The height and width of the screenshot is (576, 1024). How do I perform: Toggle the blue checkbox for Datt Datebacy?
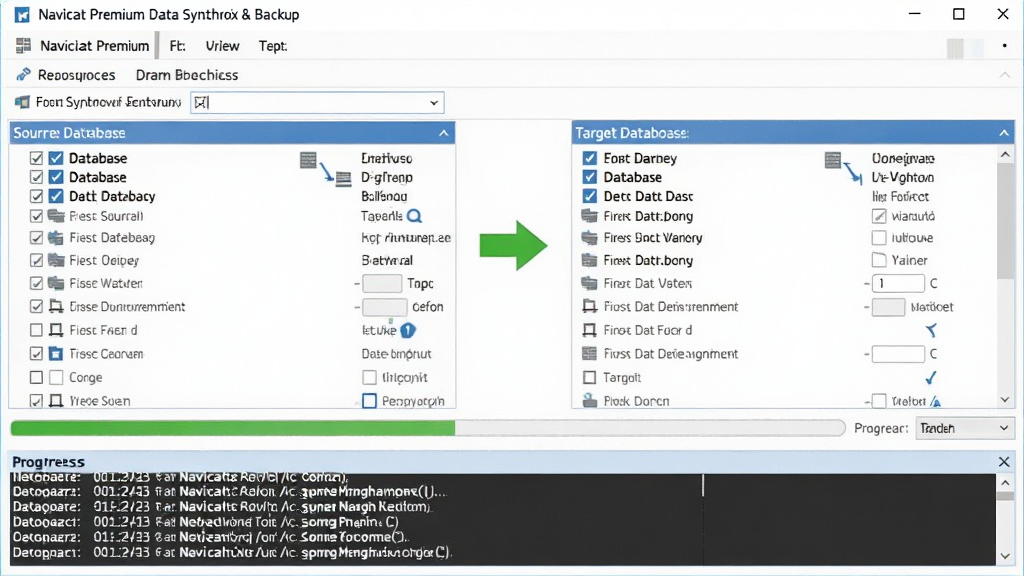click(56, 196)
